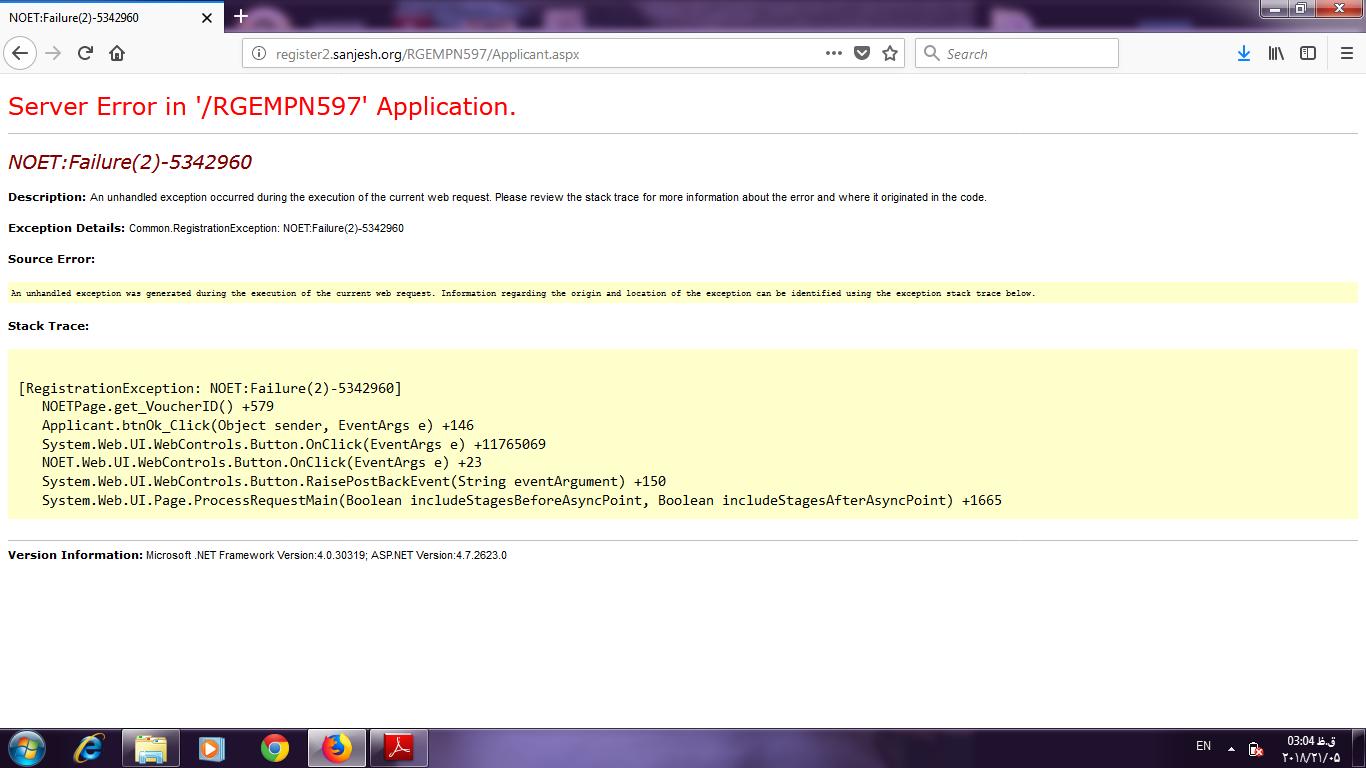The image size is (1366, 768).
Task: Open a new tab with plus button
Action: pos(240,16)
